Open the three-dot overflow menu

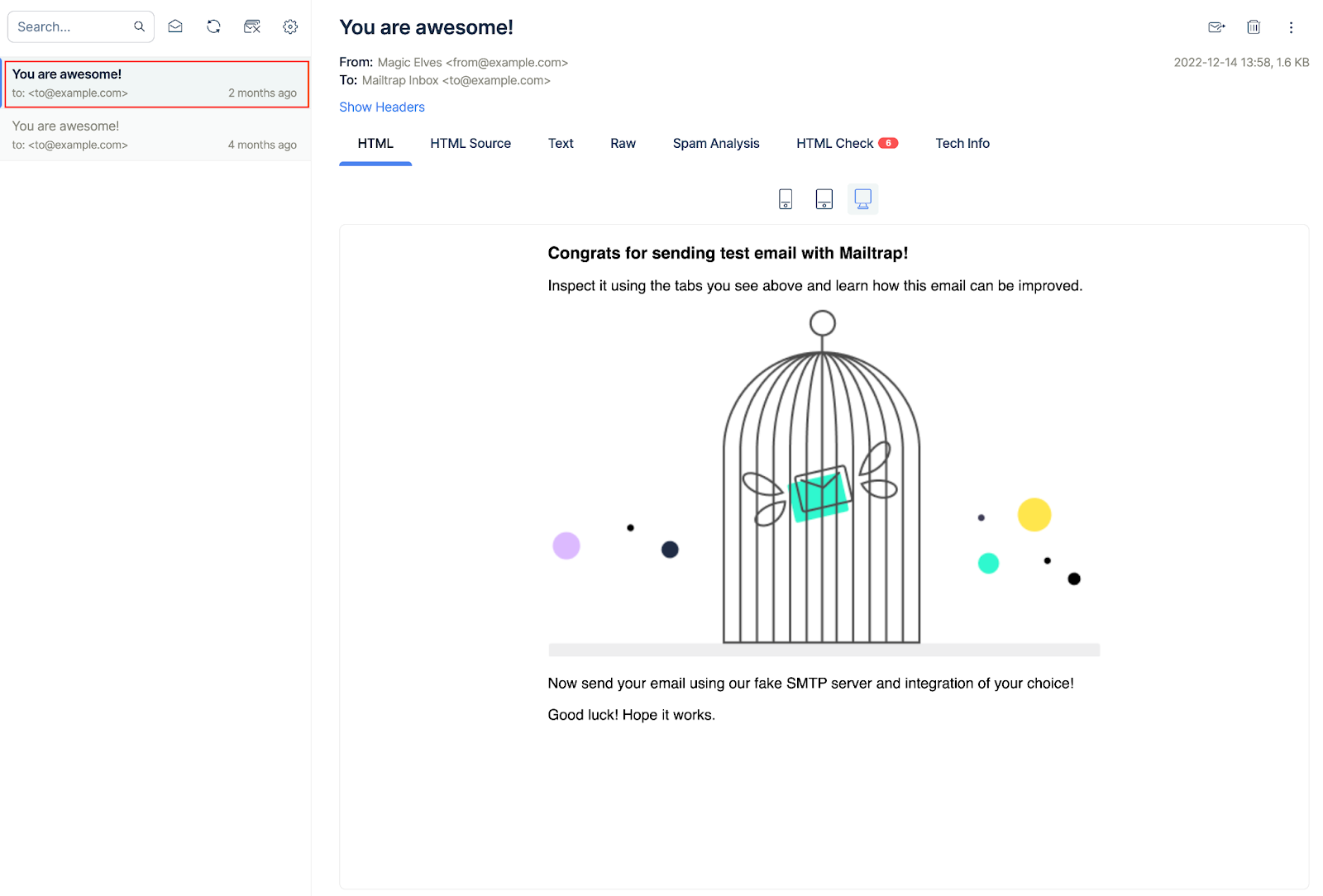pyautogui.click(x=1291, y=27)
